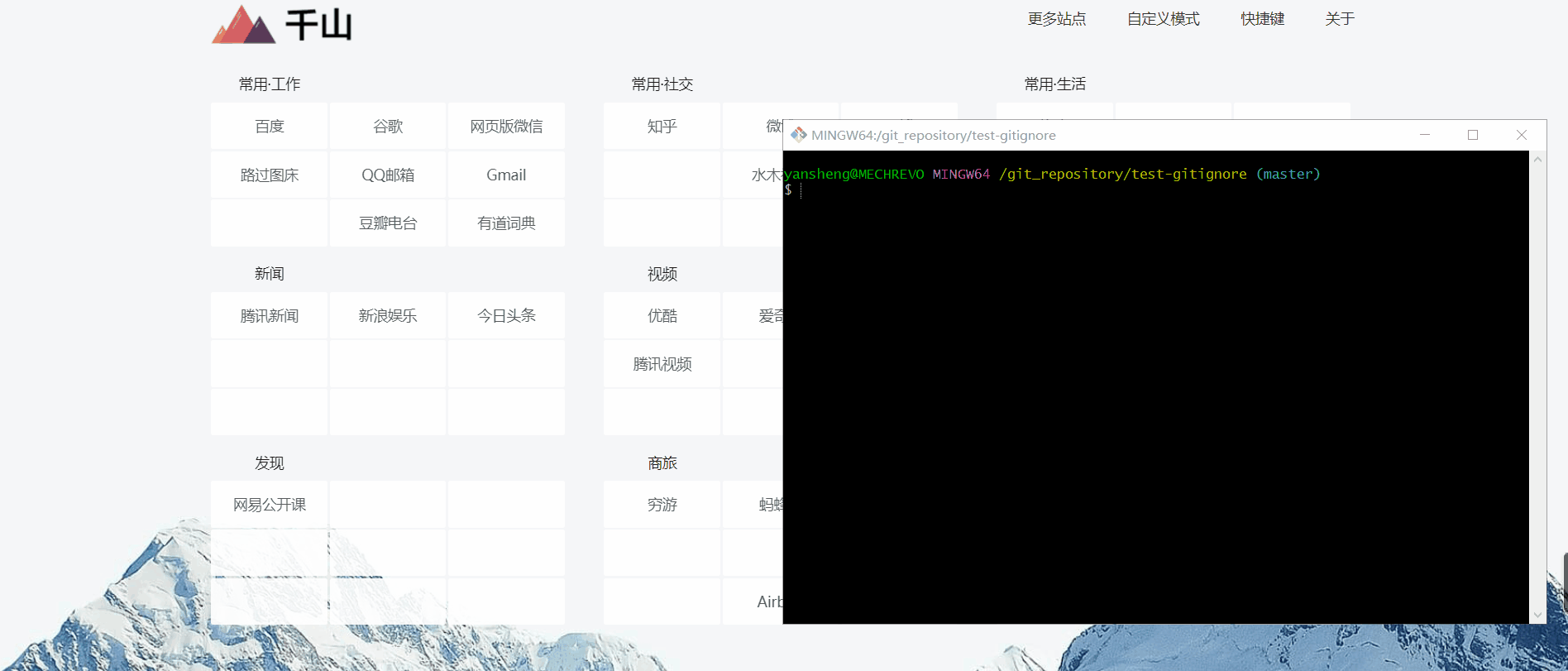
Task: Open 自定义模式 in top navigation
Action: tap(1163, 19)
